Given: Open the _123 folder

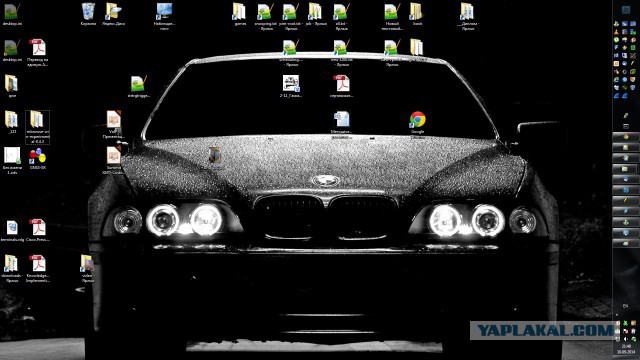Looking at the screenshot, I should pos(11,120).
